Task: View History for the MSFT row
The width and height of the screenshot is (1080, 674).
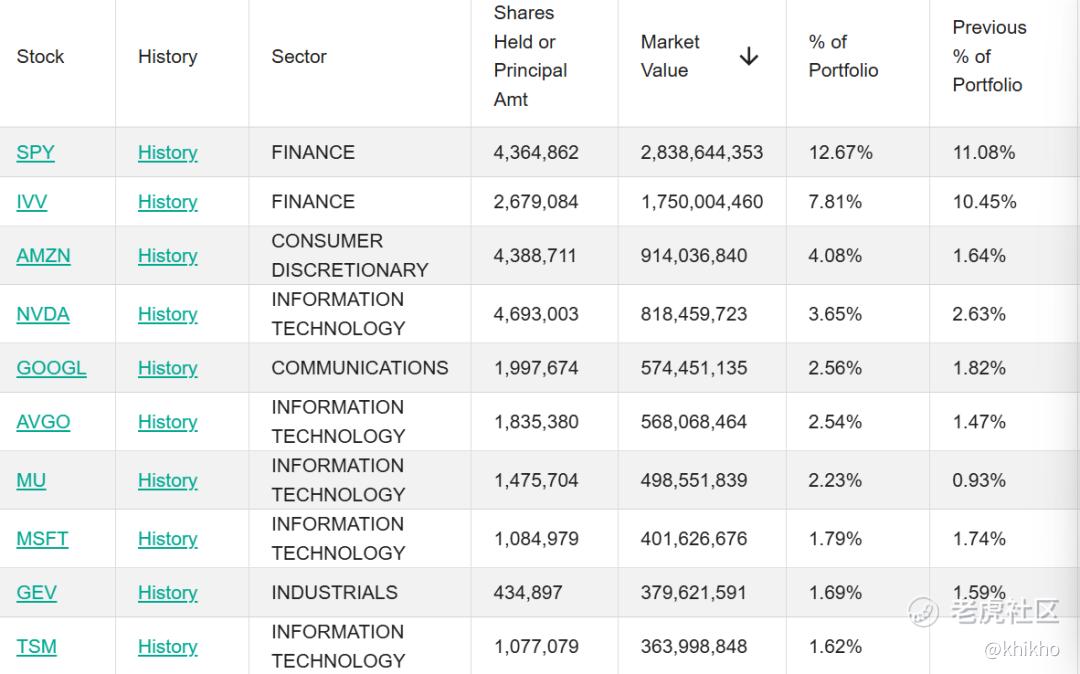Action: [167, 538]
